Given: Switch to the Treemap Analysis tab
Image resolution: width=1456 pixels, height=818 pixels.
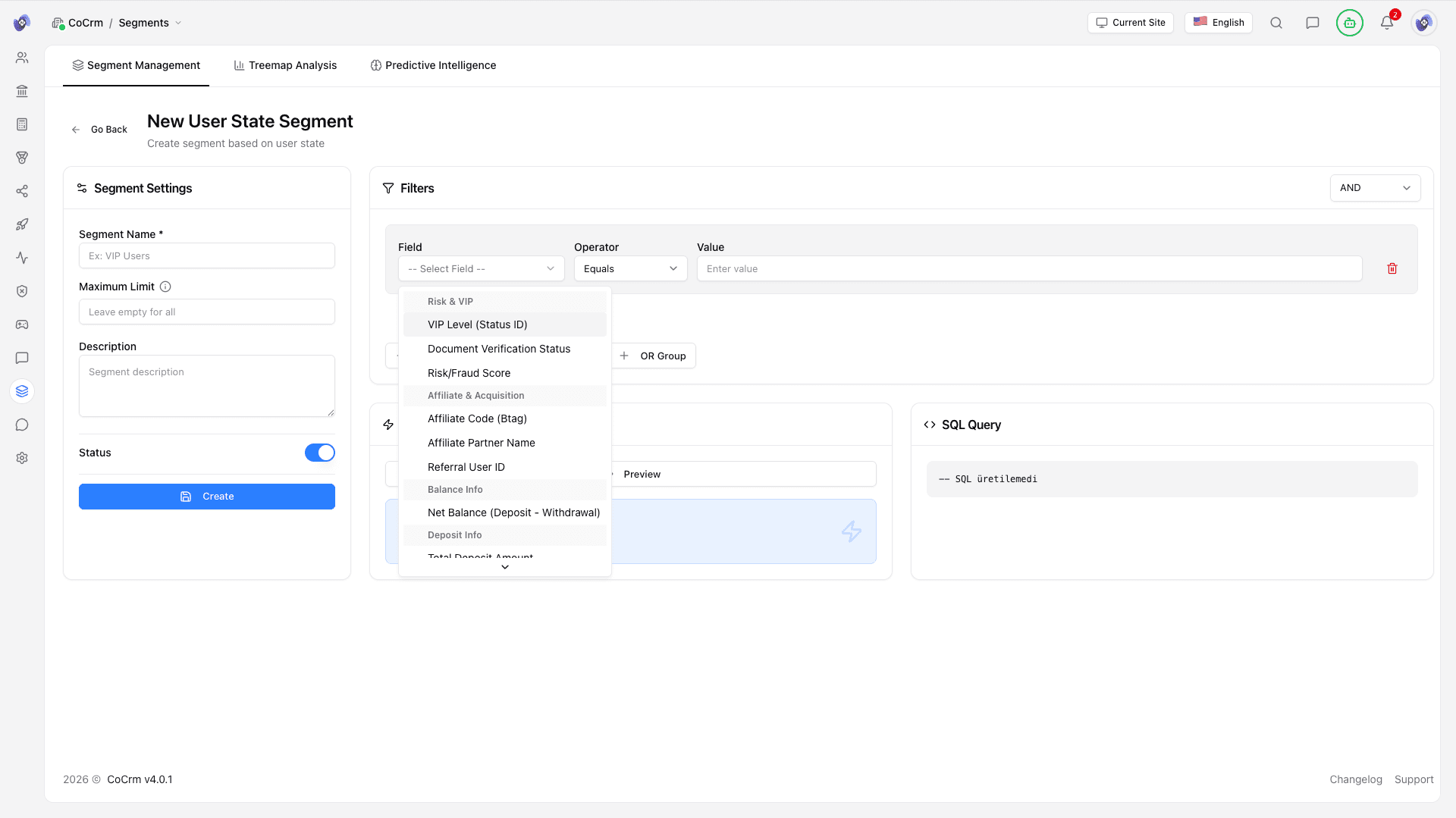Looking at the screenshot, I should 285,65.
